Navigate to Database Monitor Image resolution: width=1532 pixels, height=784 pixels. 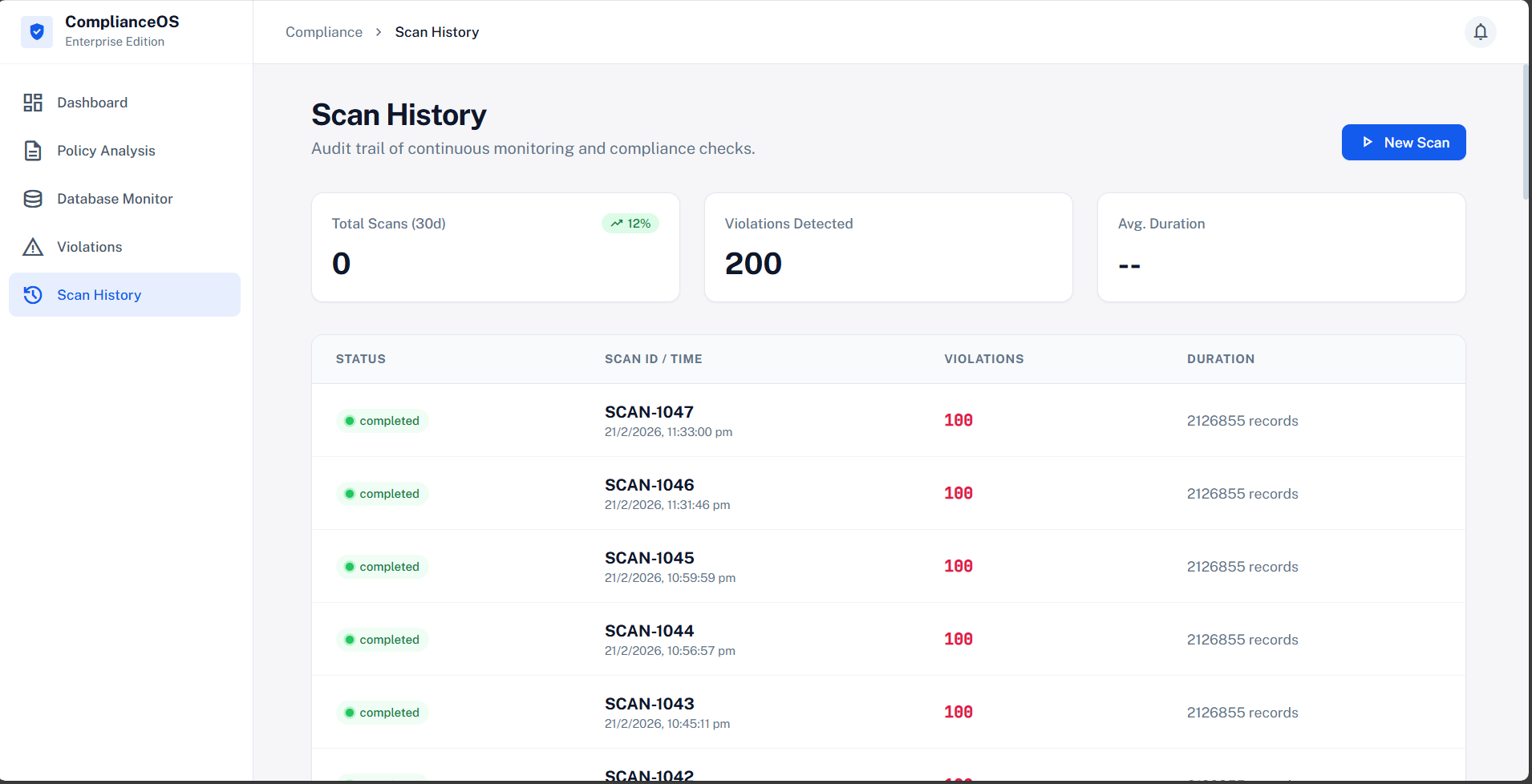pyautogui.click(x=115, y=199)
